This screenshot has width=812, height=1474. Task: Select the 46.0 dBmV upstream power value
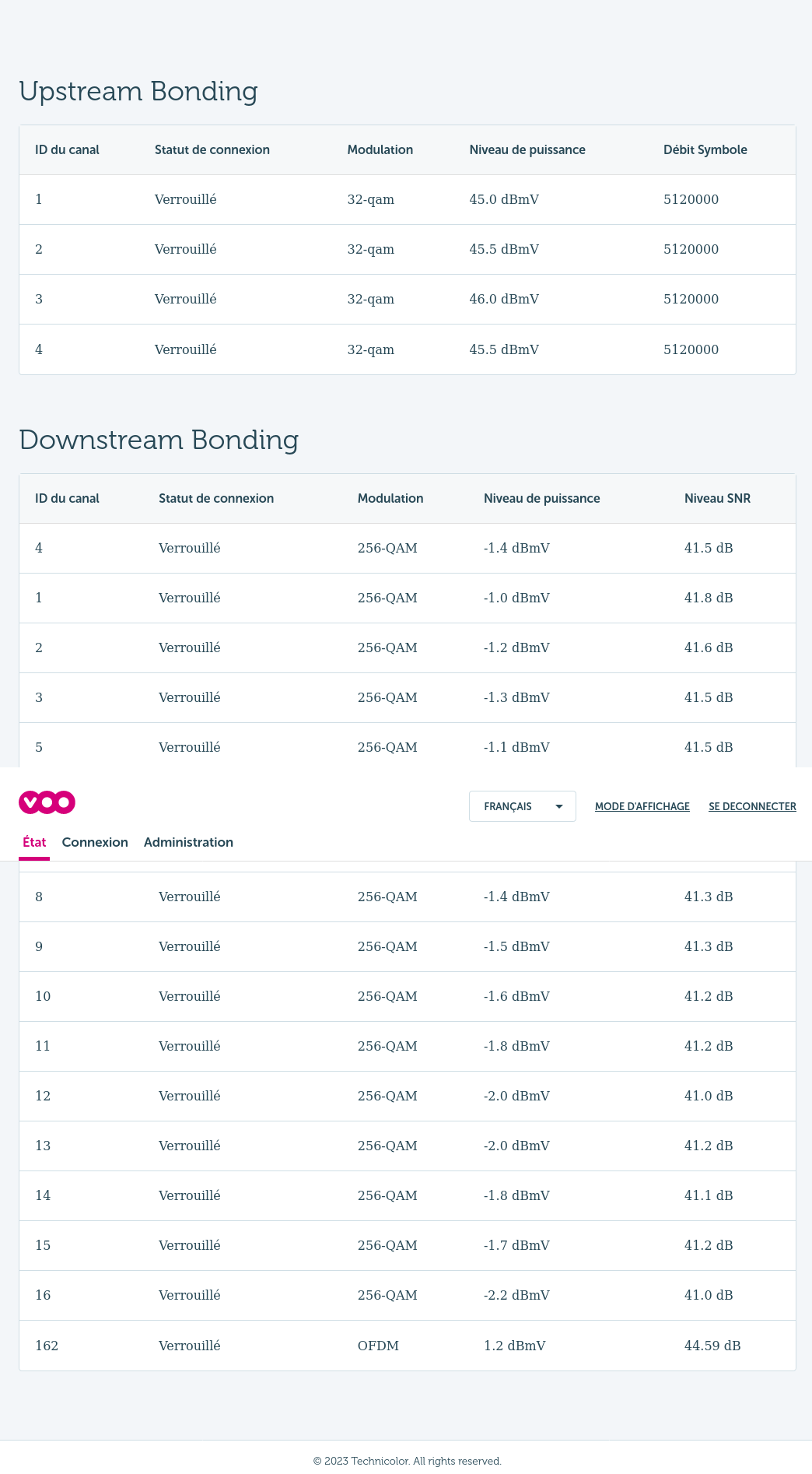point(504,299)
